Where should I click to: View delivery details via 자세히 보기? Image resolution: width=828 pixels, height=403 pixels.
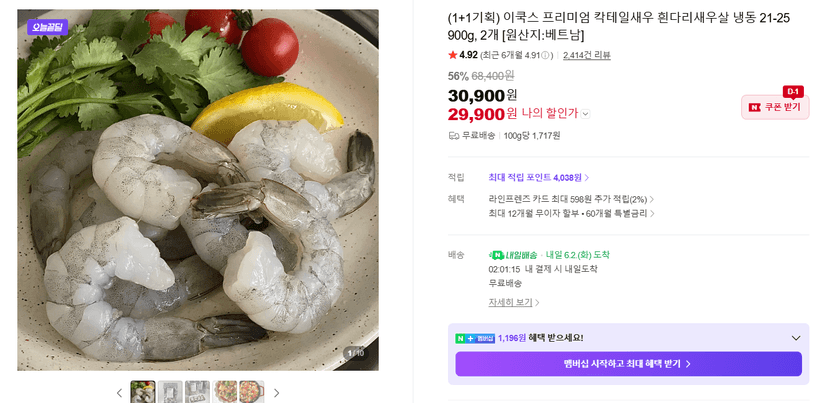pos(514,303)
